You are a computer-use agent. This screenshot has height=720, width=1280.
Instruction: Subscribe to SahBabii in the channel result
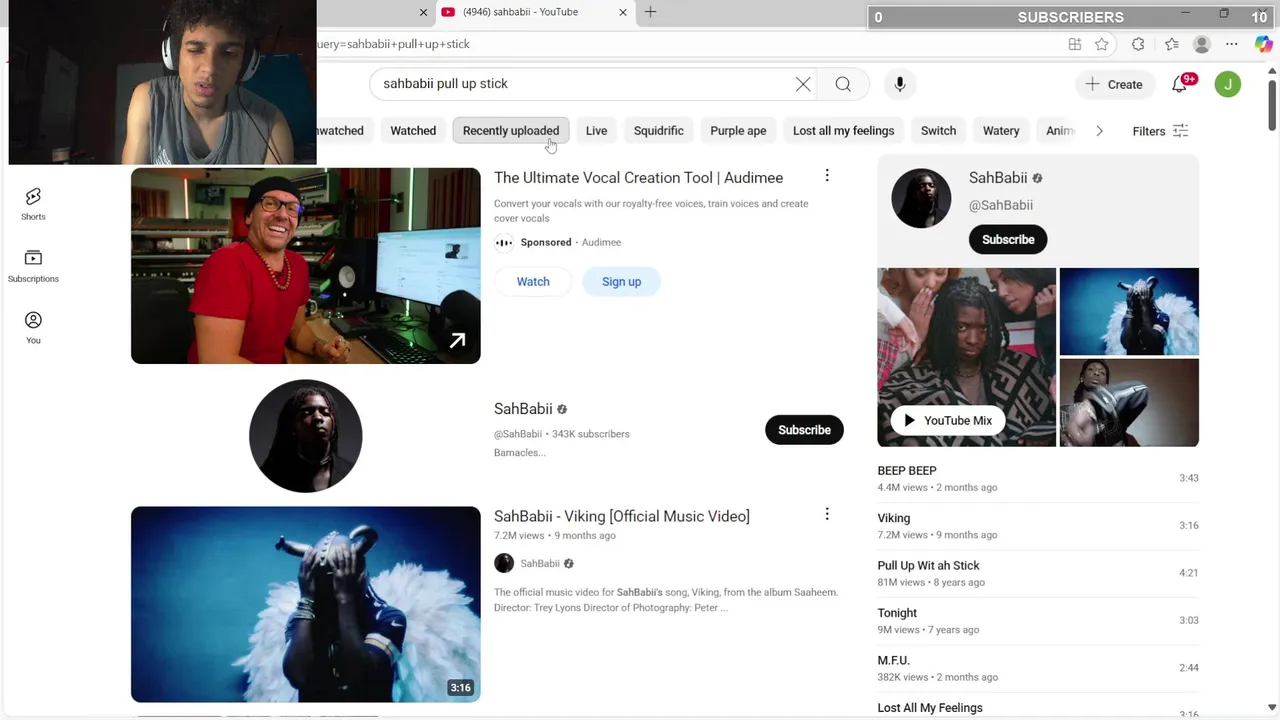tap(804, 430)
